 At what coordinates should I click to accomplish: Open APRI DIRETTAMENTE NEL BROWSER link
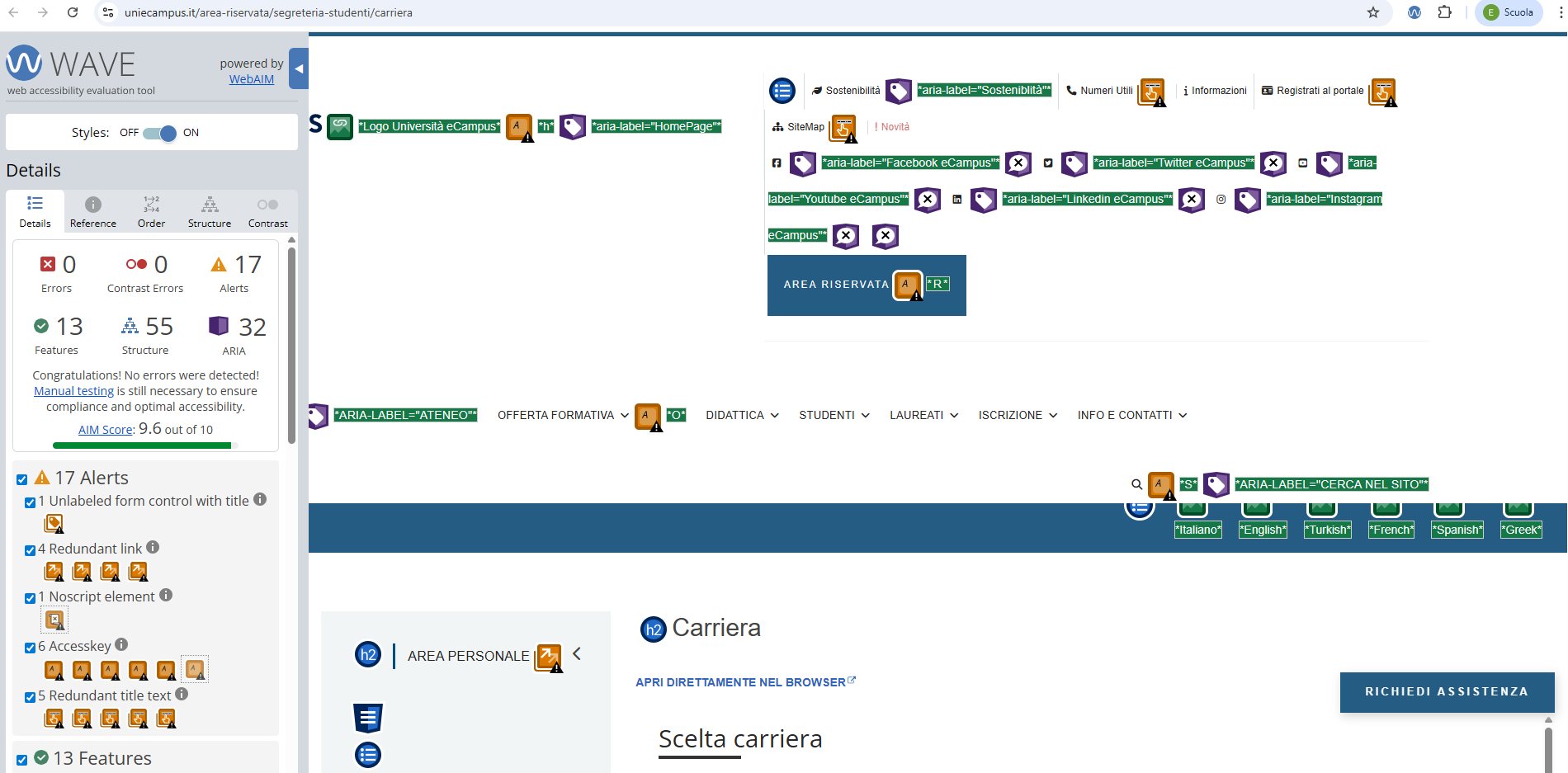745,682
